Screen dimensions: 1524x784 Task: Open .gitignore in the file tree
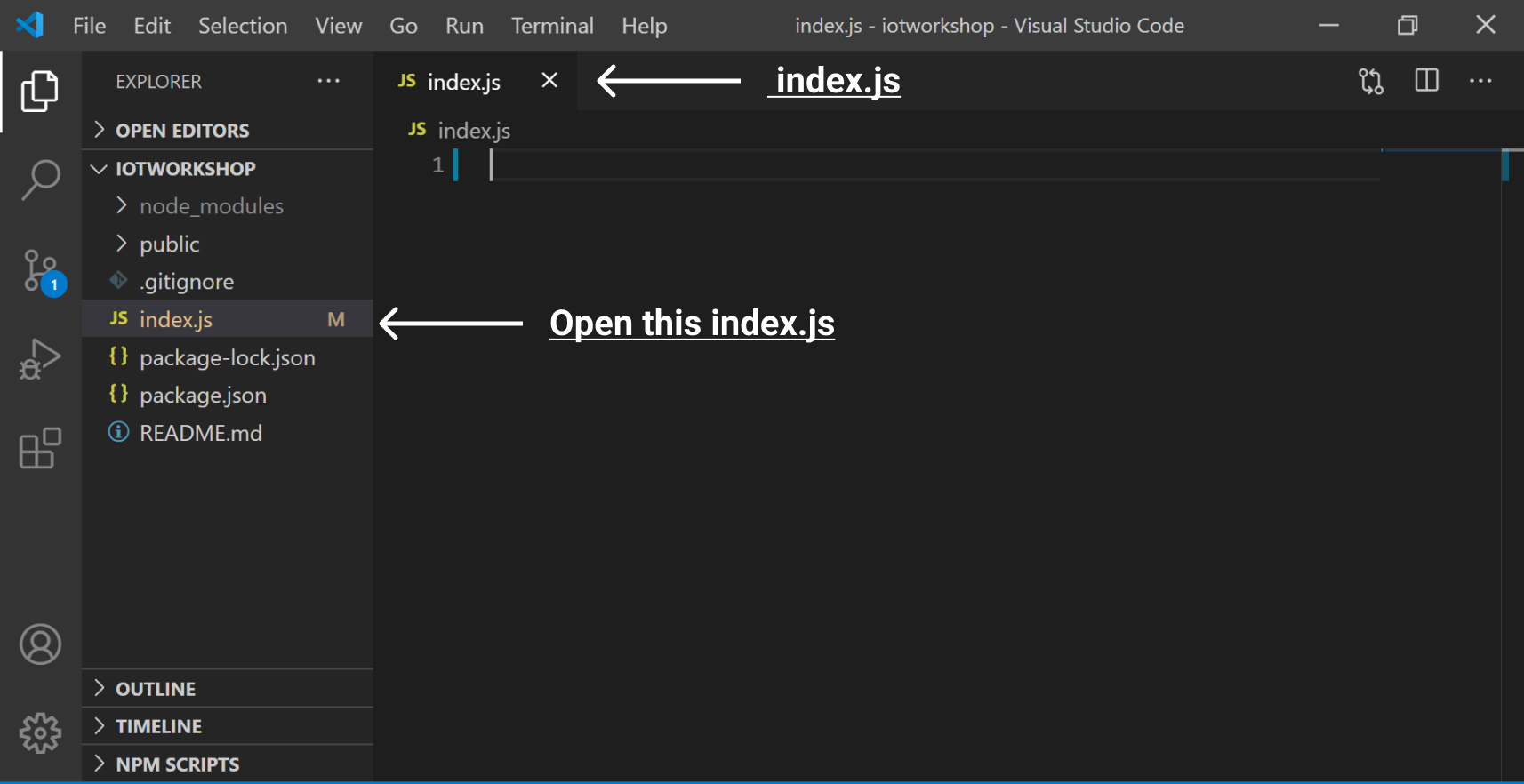pos(228,281)
